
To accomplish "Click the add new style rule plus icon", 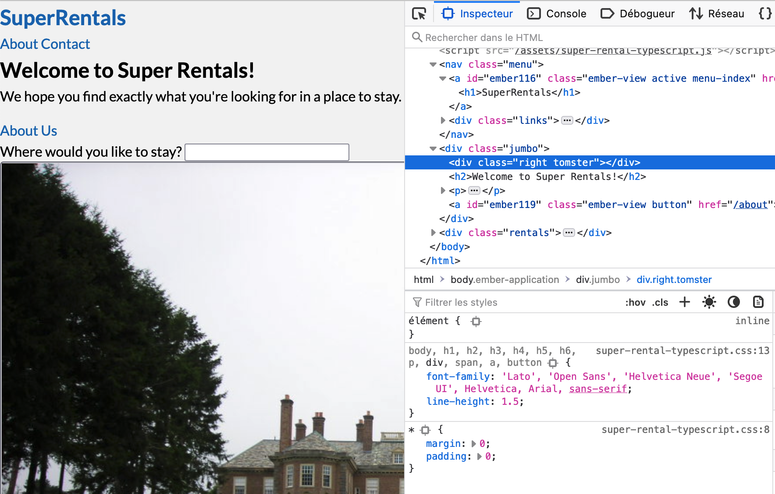I will pyautogui.click(x=684, y=302).
